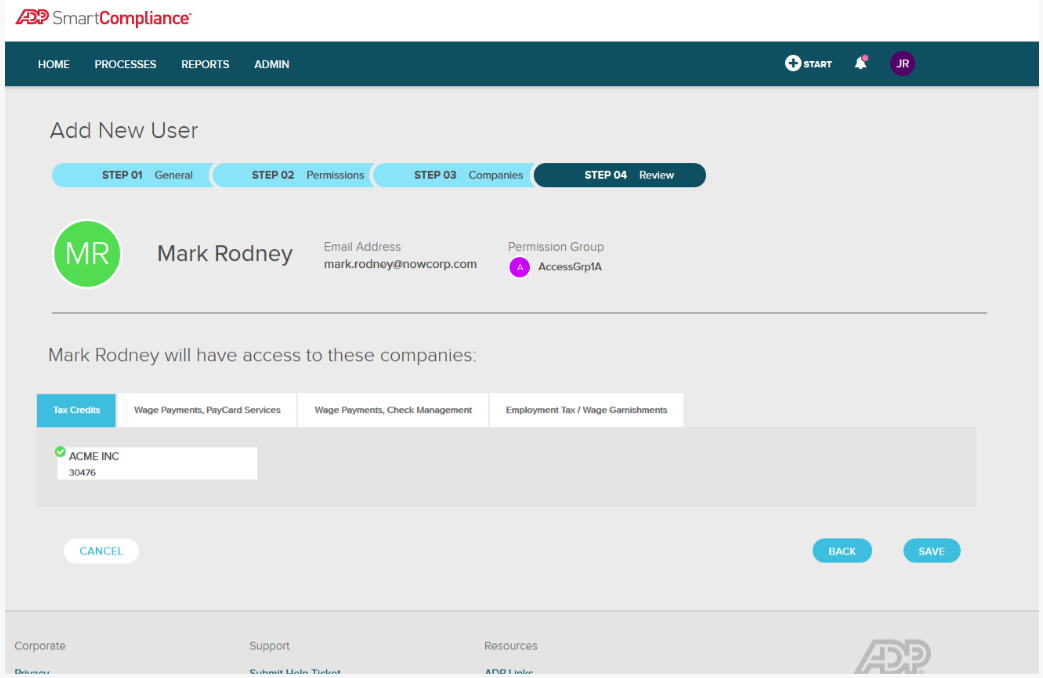Open the notifications bell
Screen dimensions: 1043x678
(x=860, y=63)
